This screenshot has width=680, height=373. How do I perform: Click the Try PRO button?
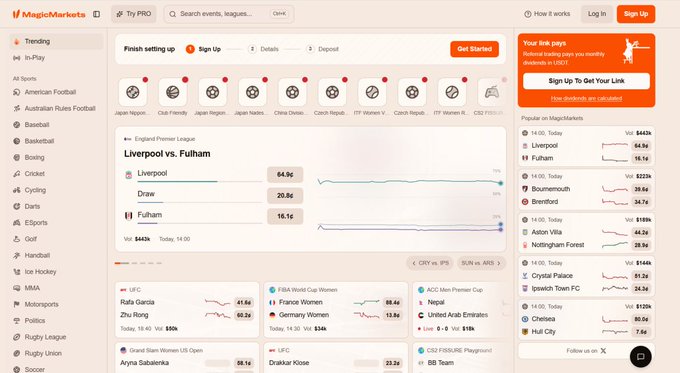click(x=134, y=14)
